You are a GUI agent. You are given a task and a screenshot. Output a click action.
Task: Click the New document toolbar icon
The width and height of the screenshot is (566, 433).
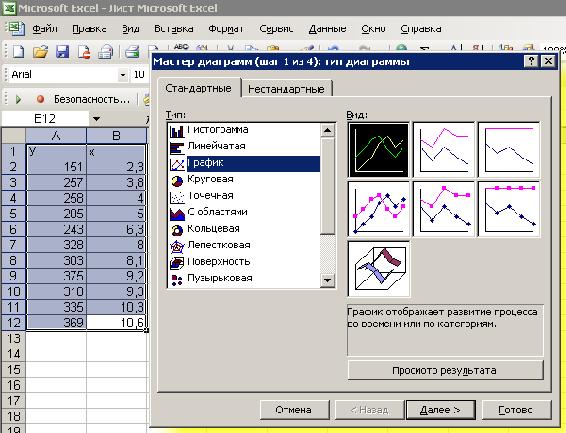pyautogui.click(x=18, y=52)
